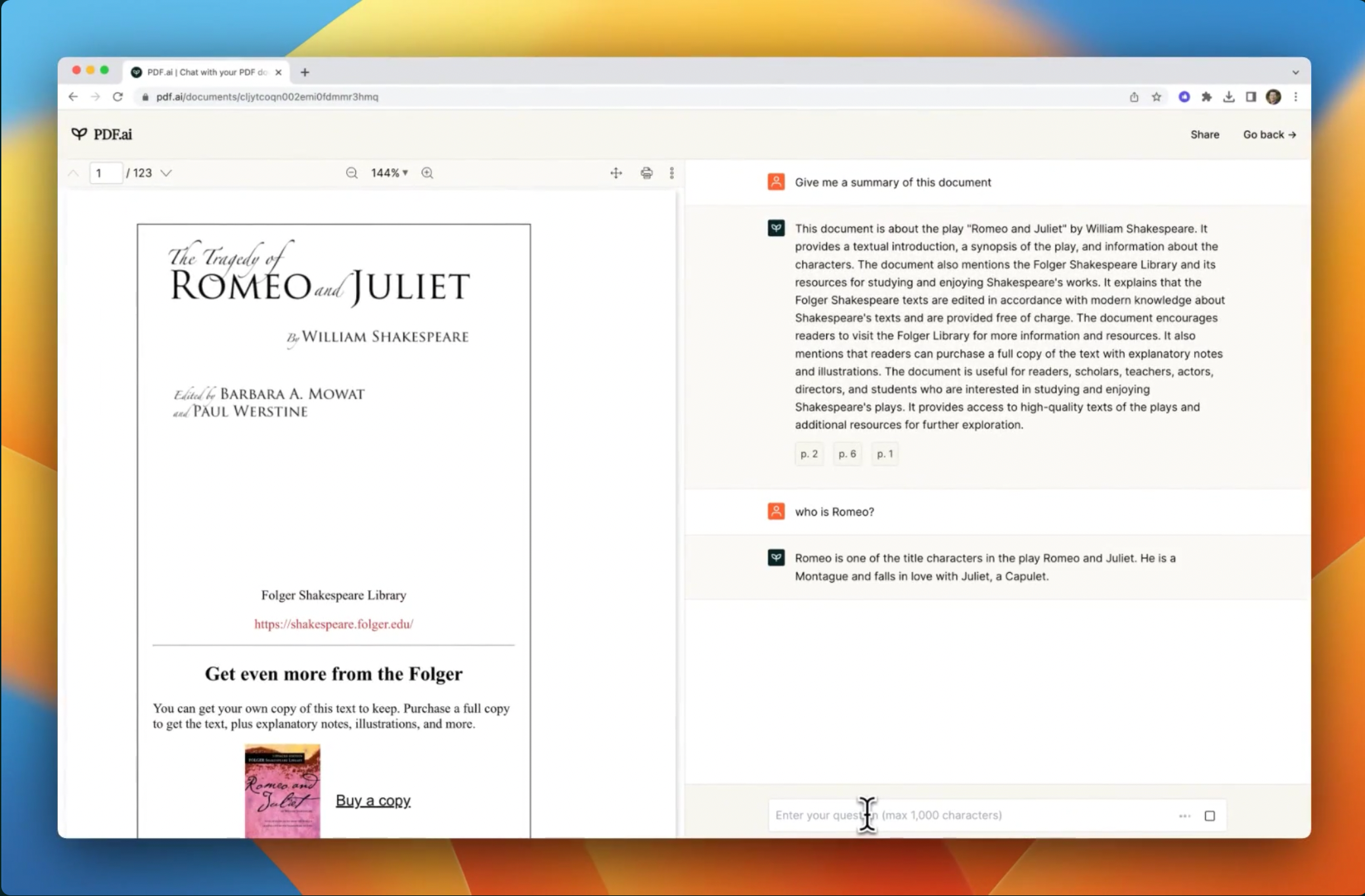Open the zoom percentage dropdown showing 144%

pyautogui.click(x=388, y=173)
